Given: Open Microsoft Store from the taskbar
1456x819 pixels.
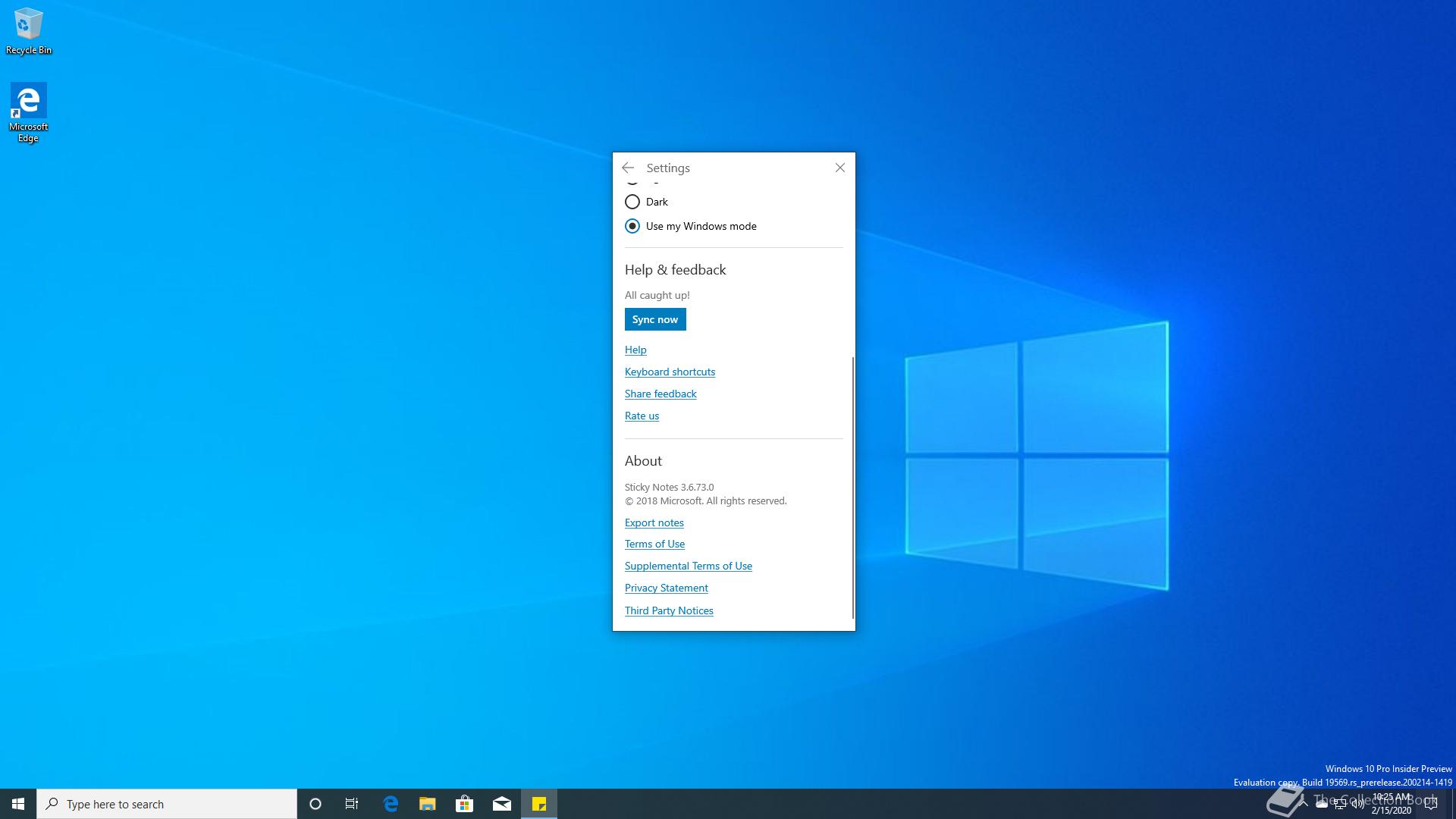Looking at the screenshot, I should click(465, 804).
